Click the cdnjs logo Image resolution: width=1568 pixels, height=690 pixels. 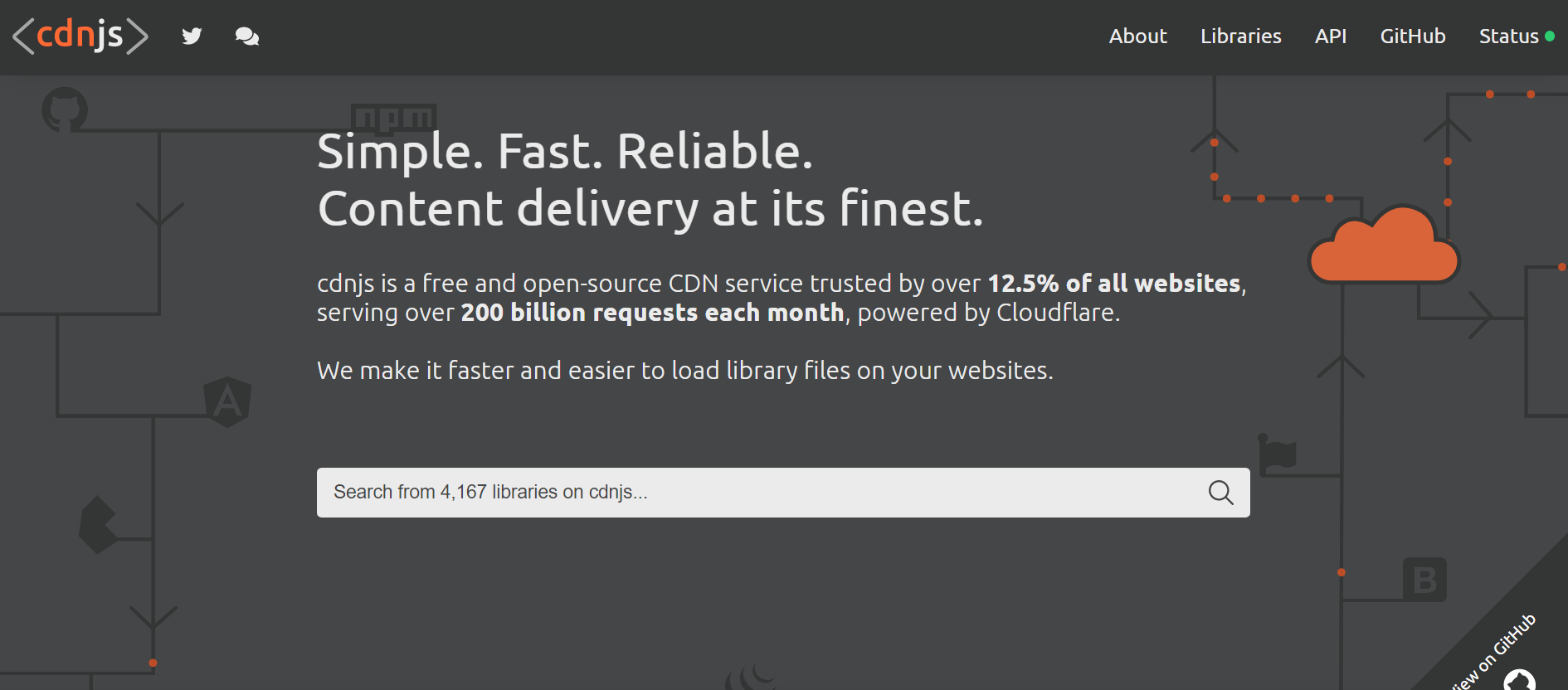[x=80, y=36]
